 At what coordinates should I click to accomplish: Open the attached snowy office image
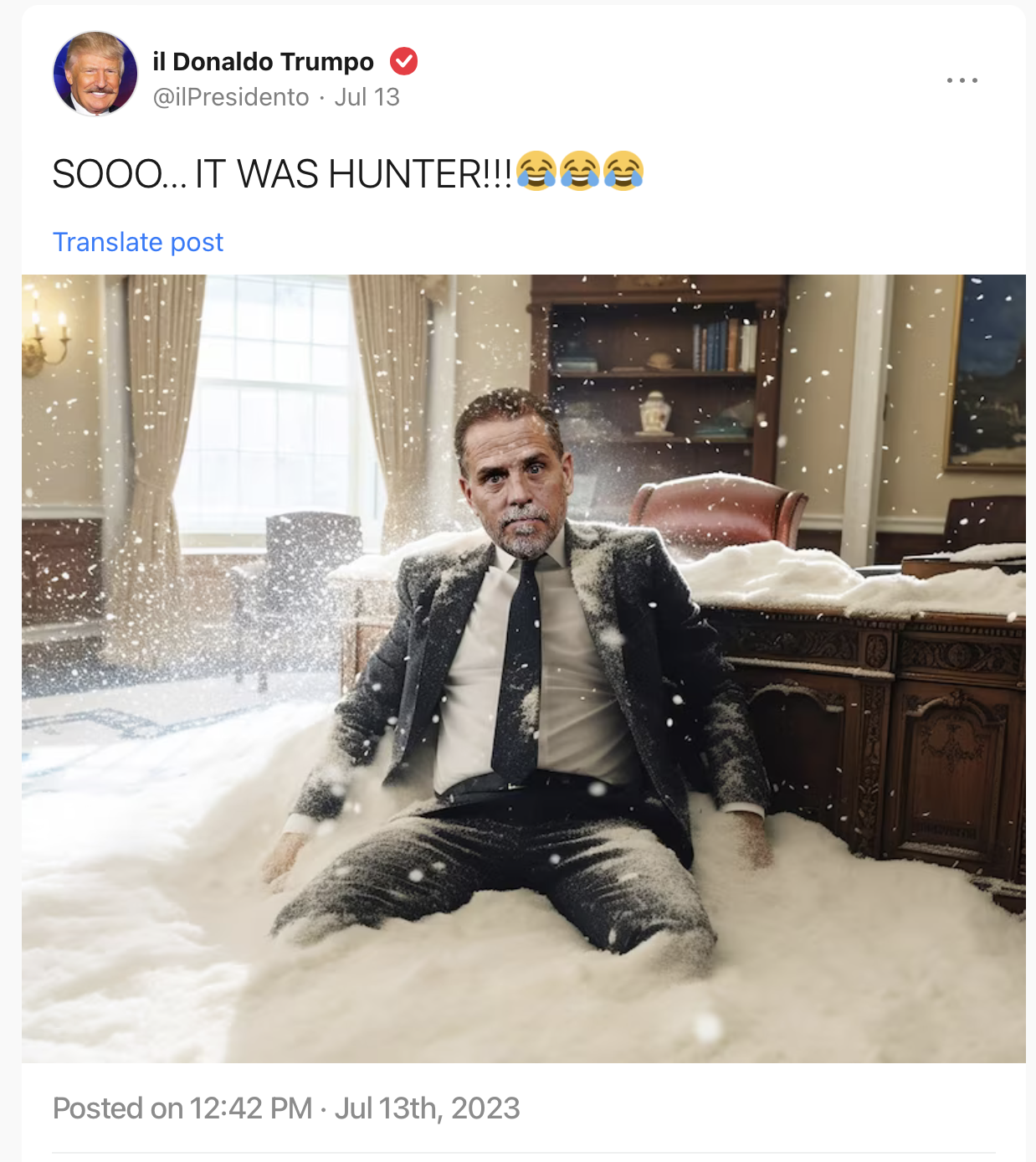(524, 669)
